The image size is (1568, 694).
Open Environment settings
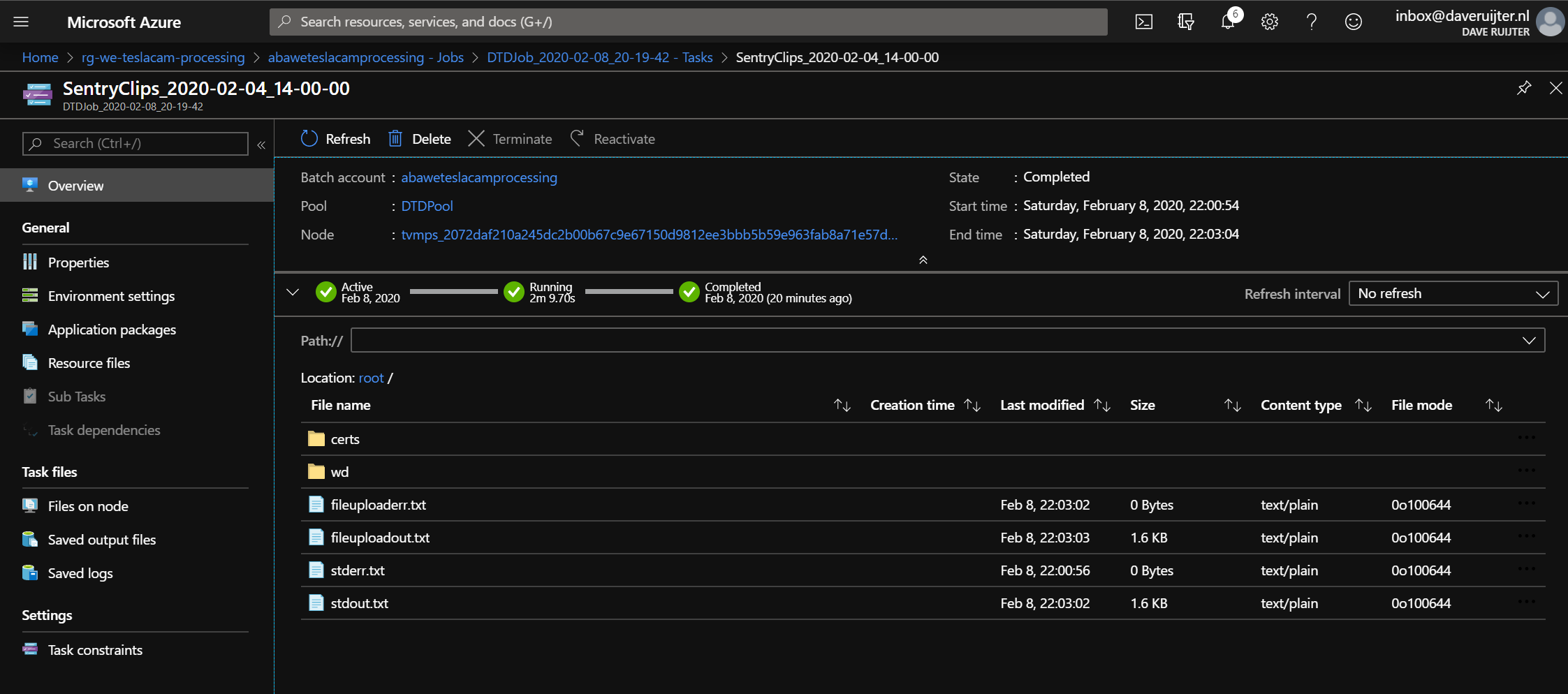coord(111,296)
